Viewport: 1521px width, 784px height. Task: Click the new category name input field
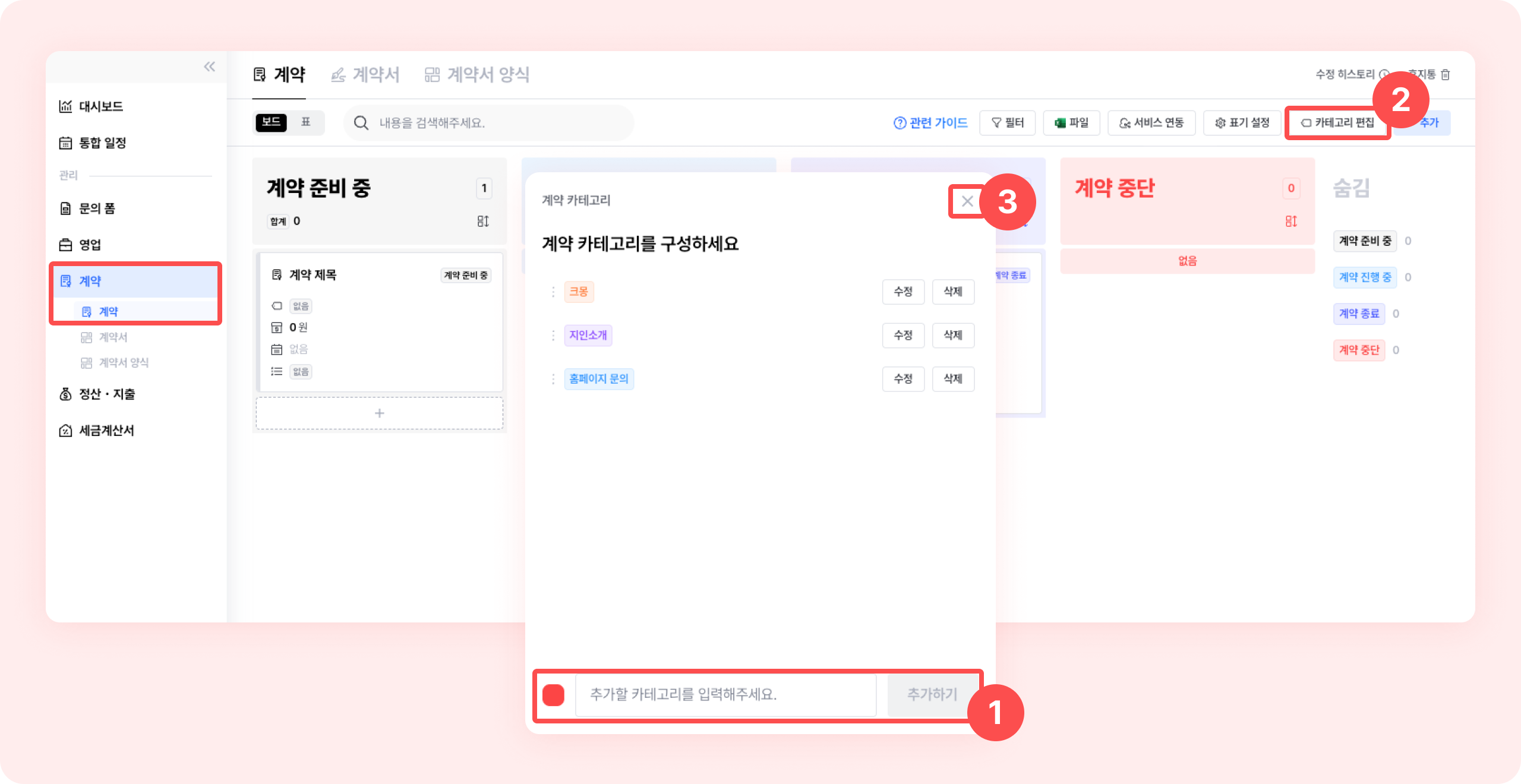tap(725, 695)
